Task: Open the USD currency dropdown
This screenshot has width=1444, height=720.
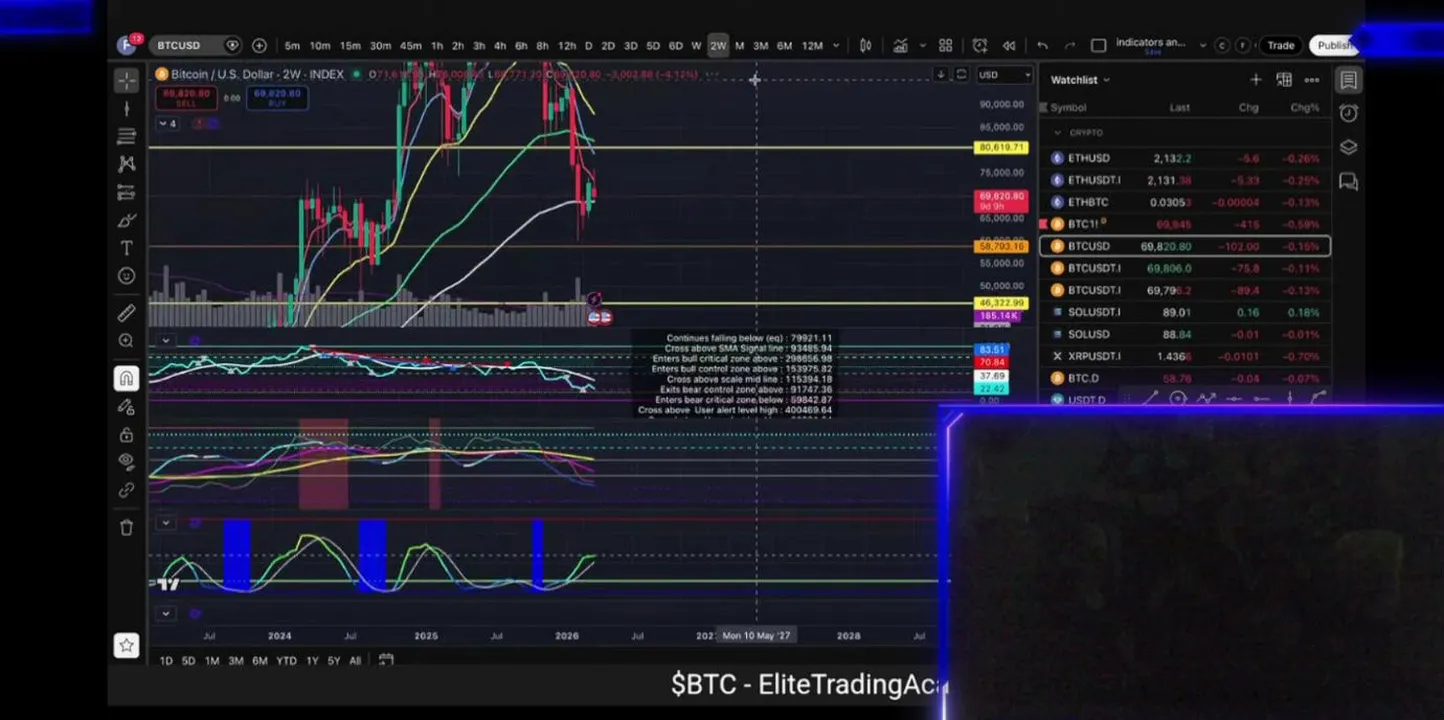Action: [1004, 75]
